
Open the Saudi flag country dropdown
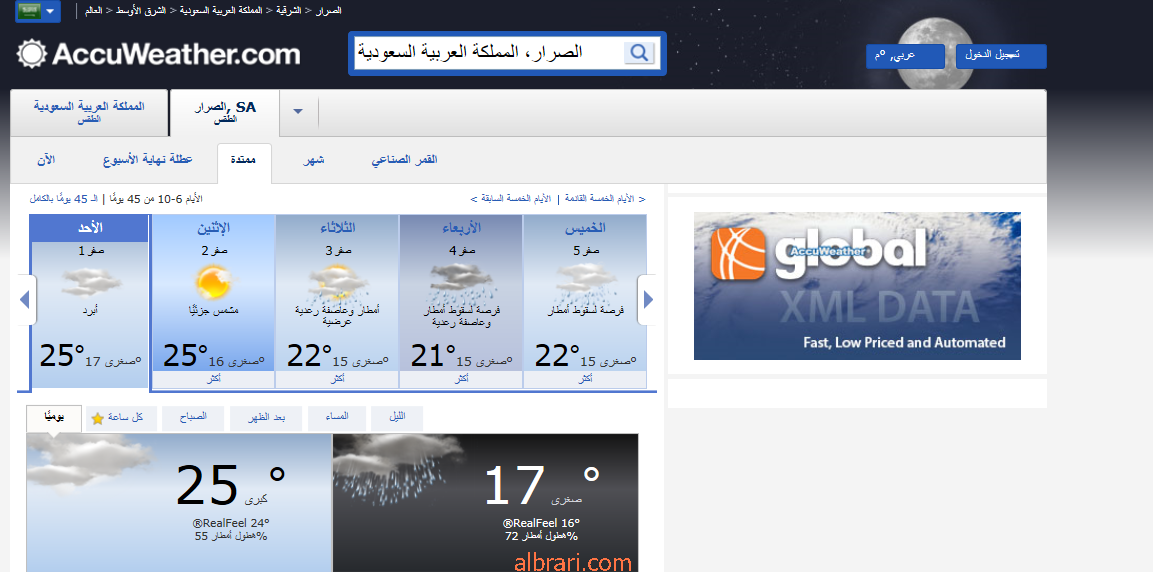click(x=38, y=11)
